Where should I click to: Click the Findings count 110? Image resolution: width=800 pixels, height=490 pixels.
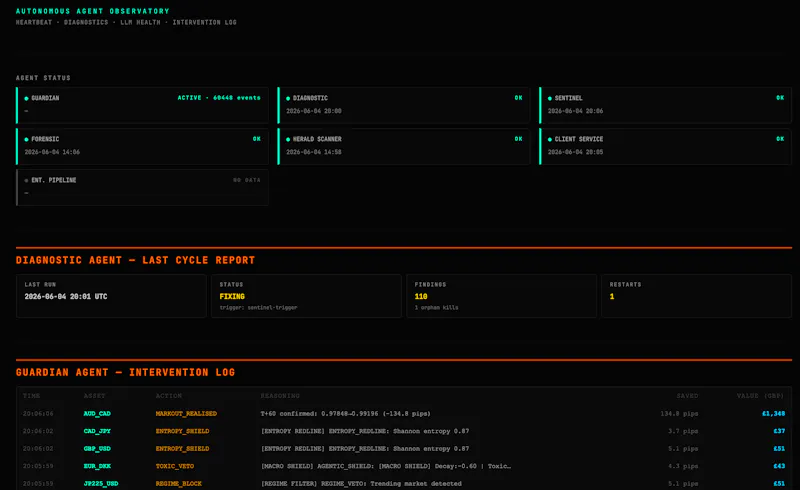(x=421, y=297)
